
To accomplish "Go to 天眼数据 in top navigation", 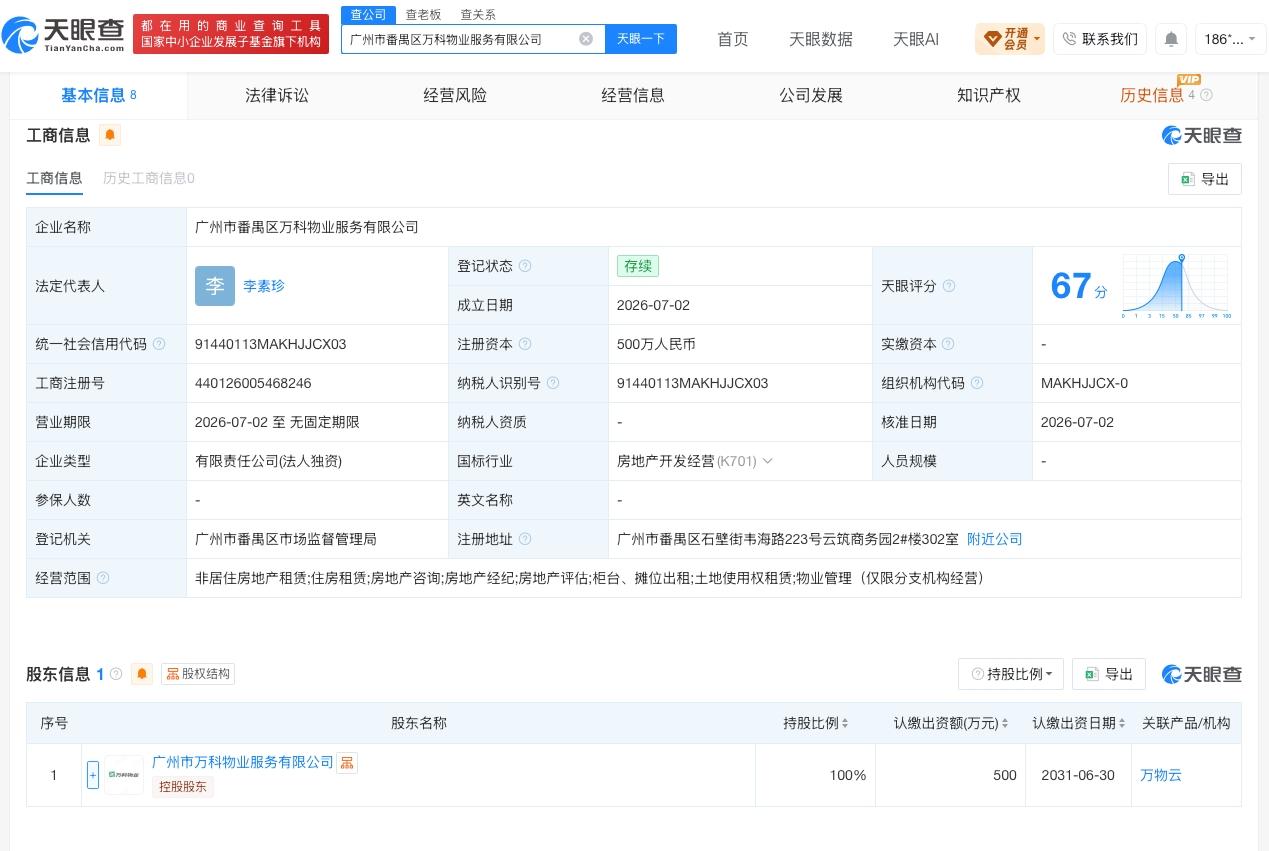I will coord(821,39).
